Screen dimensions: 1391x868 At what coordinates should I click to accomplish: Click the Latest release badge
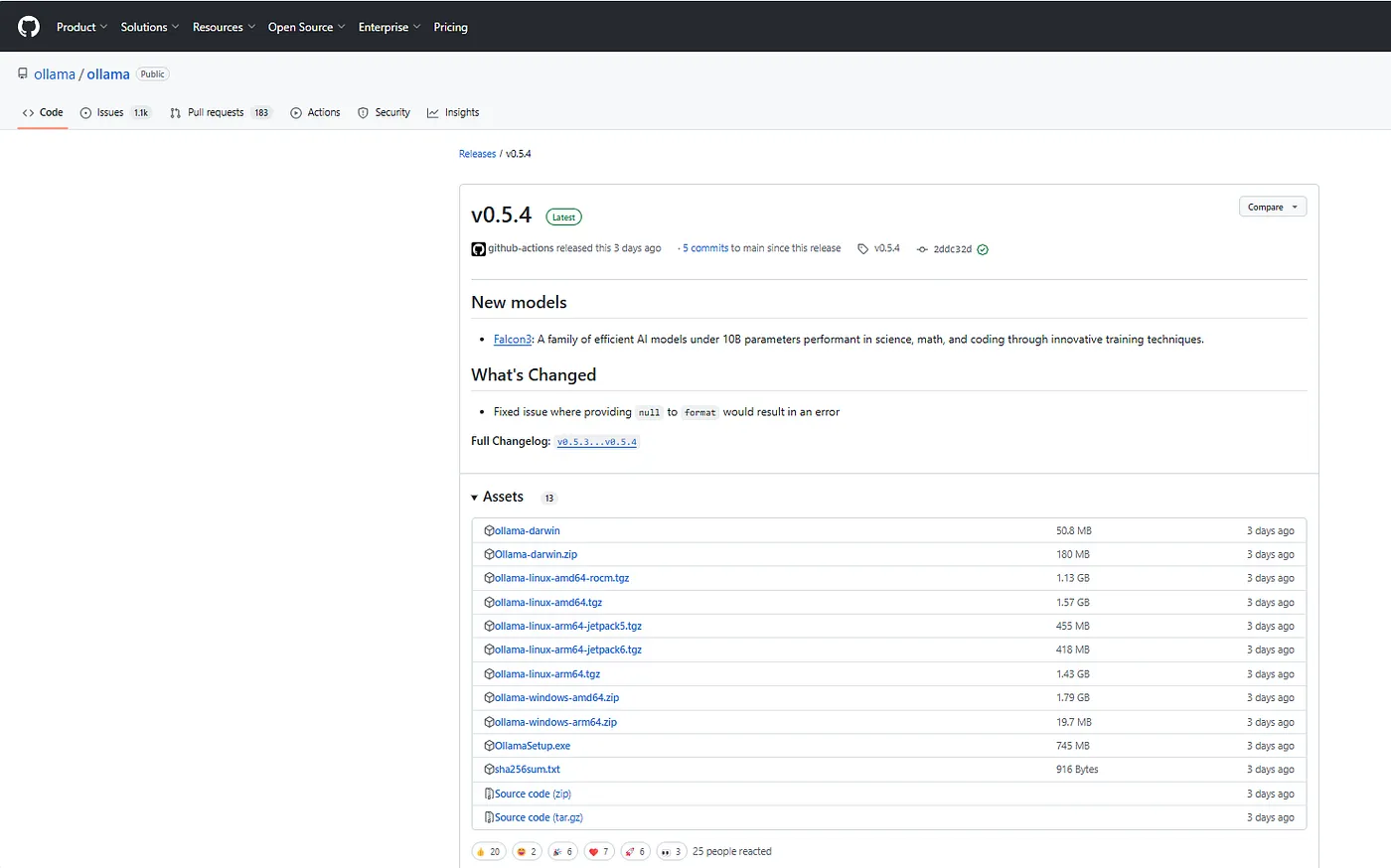coord(563,217)
